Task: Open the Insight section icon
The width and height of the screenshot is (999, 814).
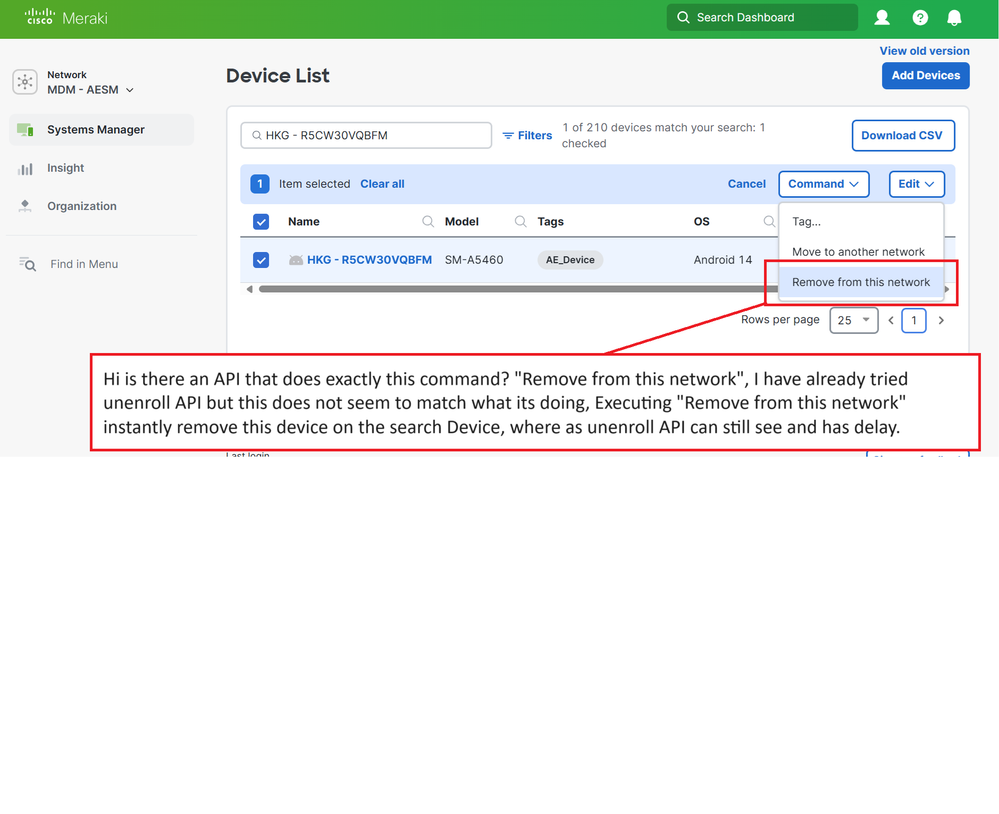Action: pos(25,169)
